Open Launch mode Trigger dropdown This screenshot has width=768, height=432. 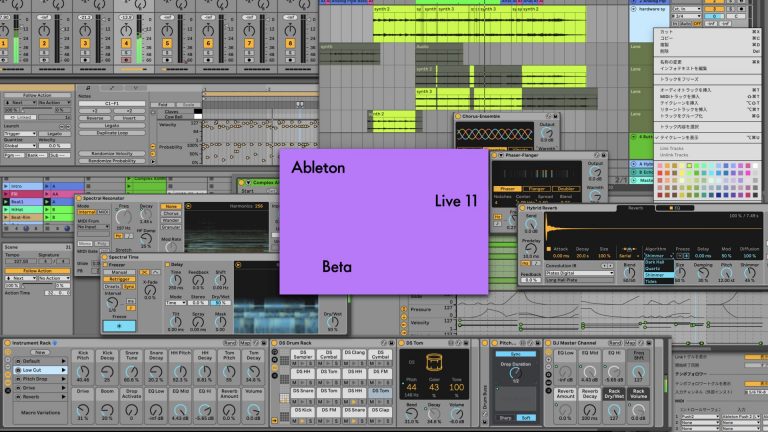point(20,134)
